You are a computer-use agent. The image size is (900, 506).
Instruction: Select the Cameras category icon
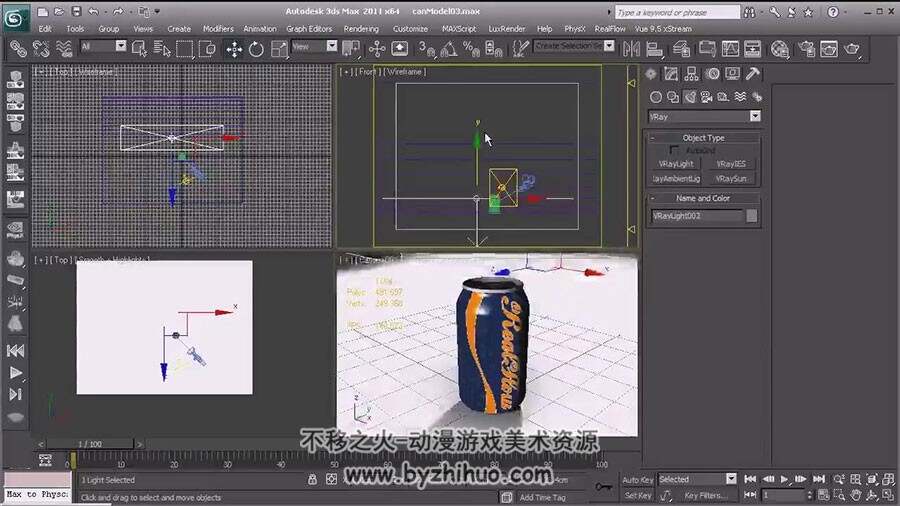click(x=707, y=97)
